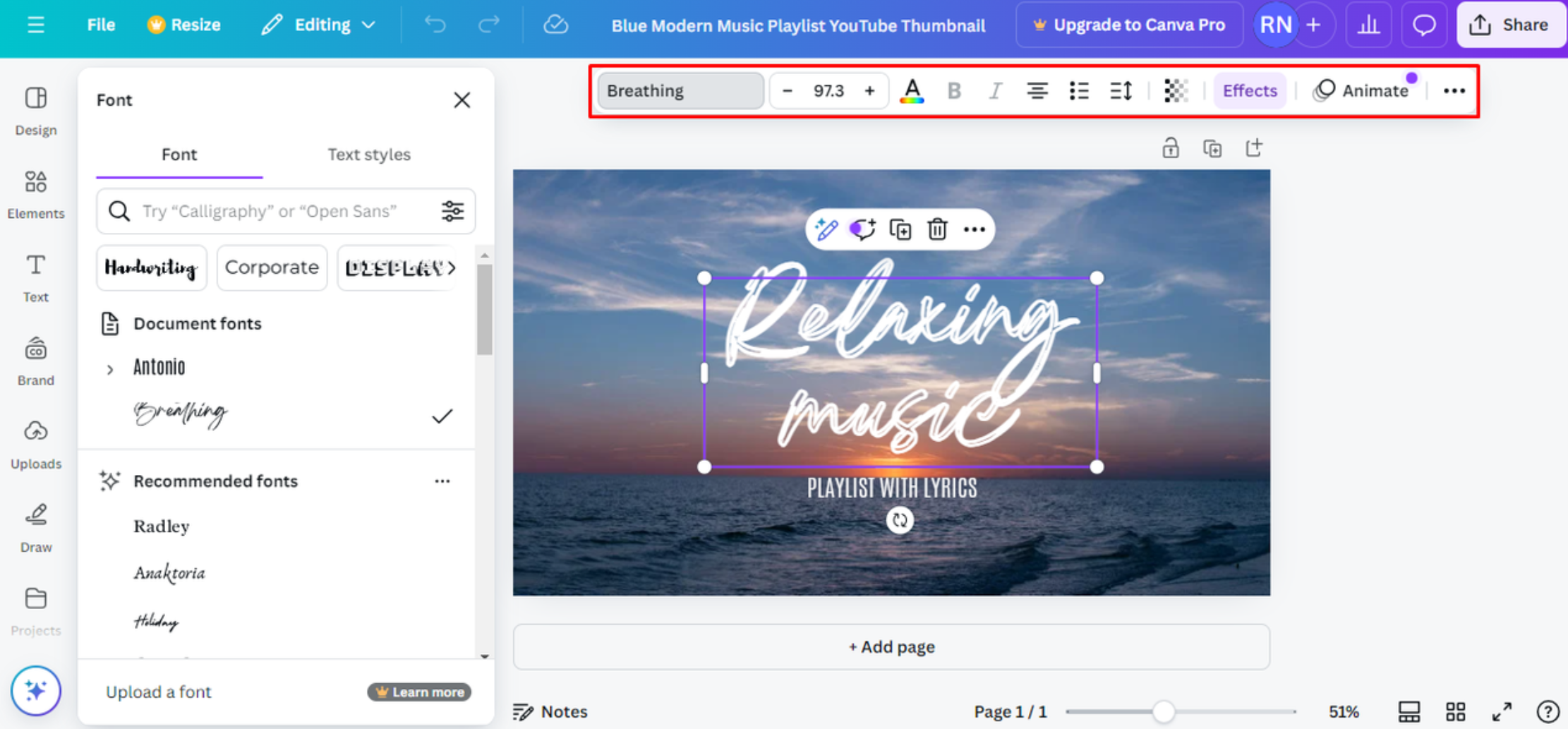This screenshot has width=1568, height=729.
Task: Open the transparency settings
Action: pos(1175,90)
